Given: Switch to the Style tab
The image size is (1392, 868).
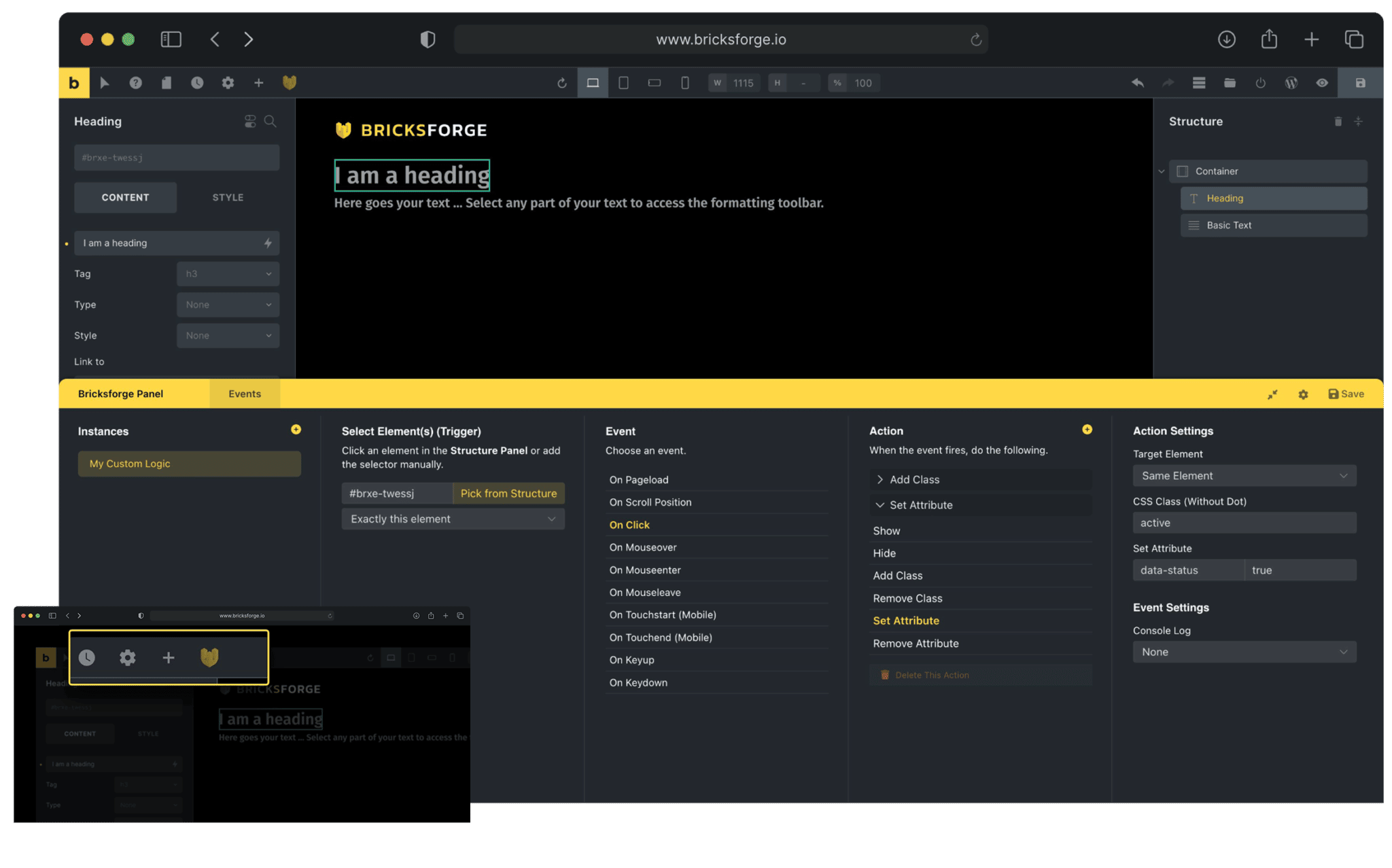Looking at the screenshot, I should point(227,197).
